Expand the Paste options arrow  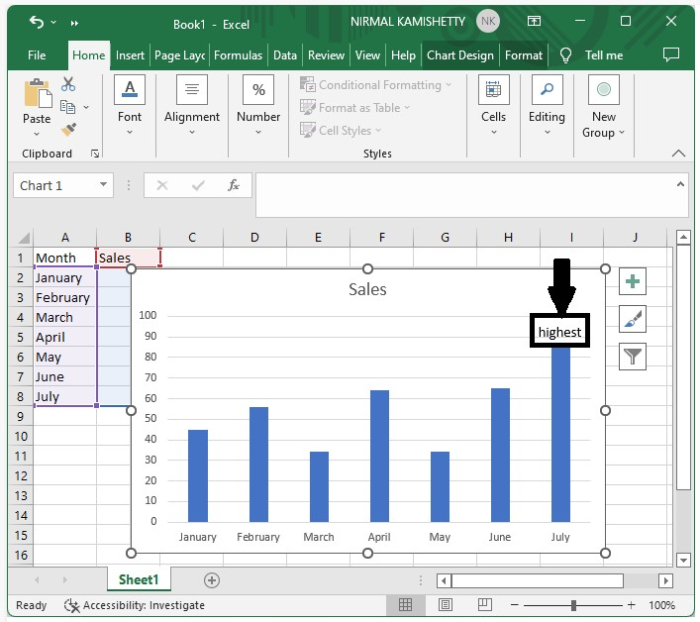click(x=37, y=134)
